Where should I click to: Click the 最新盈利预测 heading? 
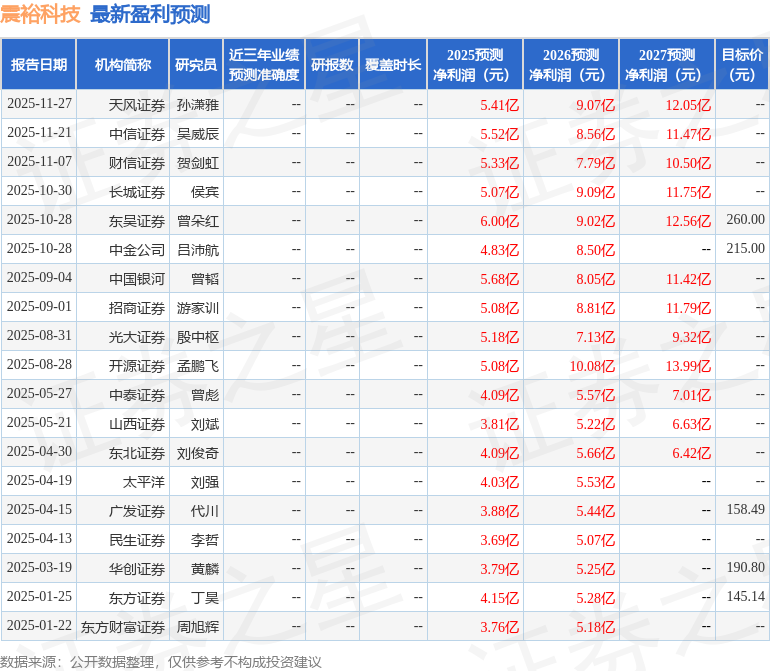[150, 14]
